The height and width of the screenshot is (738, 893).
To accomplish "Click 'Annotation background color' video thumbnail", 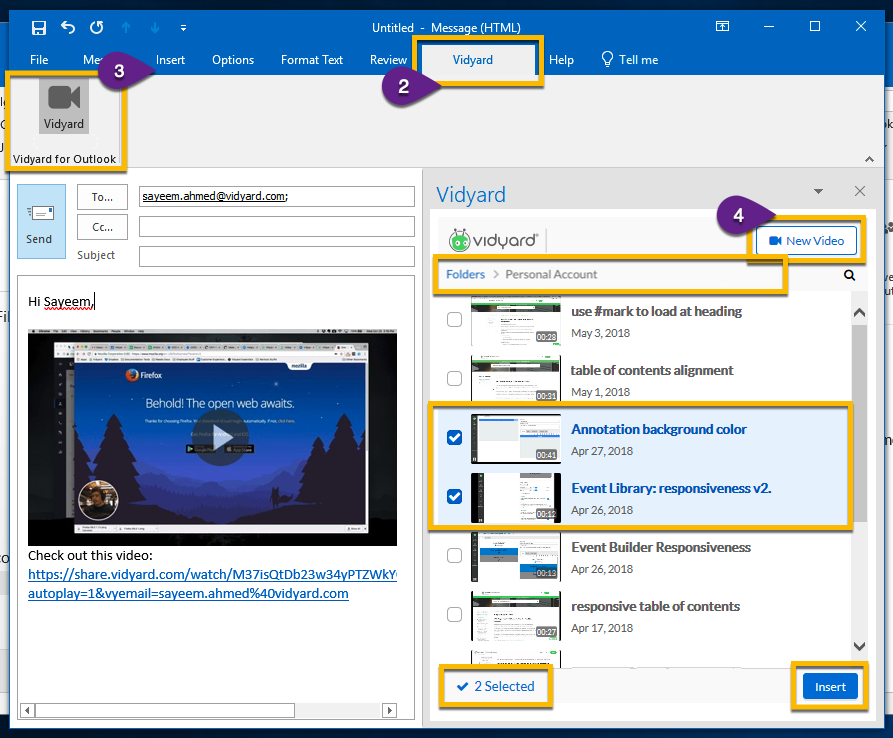I will click(x=516, y=438).
